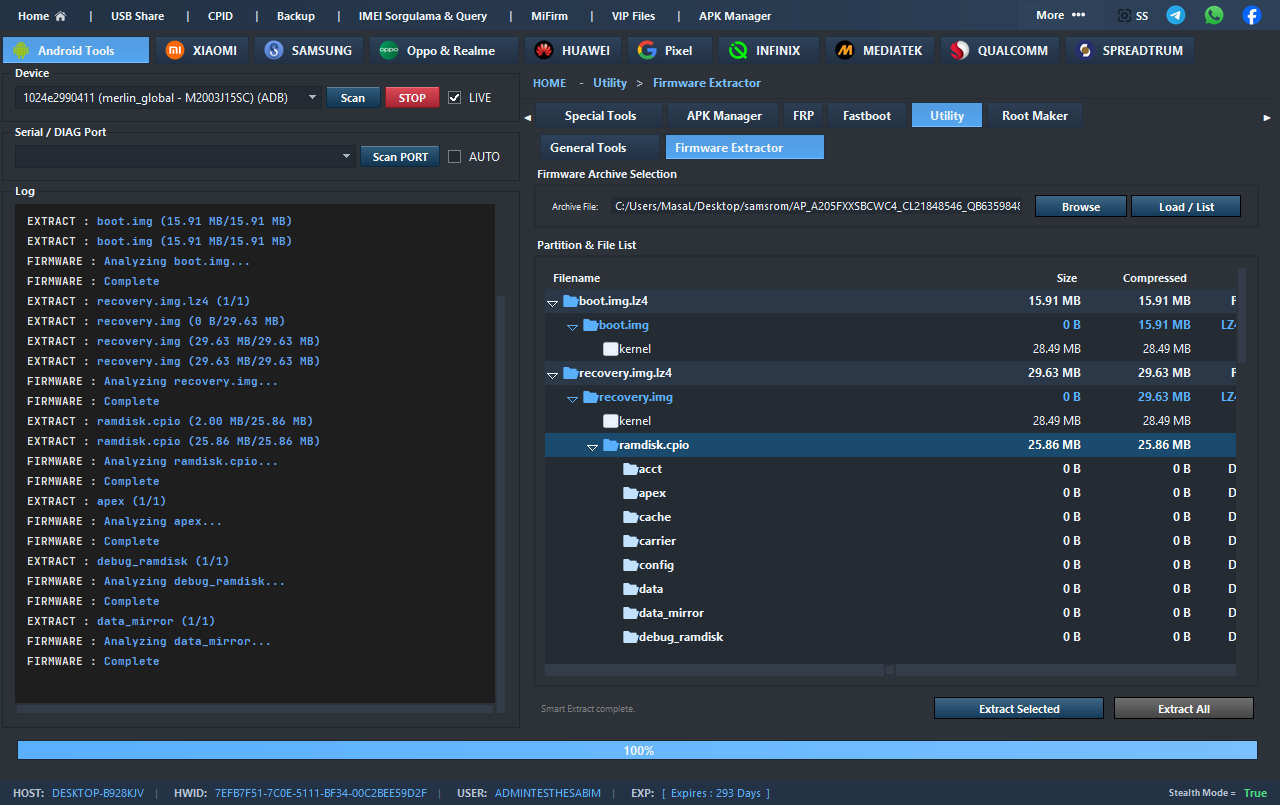The height and width of the screenshot is (805, 1280).
Task: Click the 100% progress bar
Action: [x=637, y=750]
